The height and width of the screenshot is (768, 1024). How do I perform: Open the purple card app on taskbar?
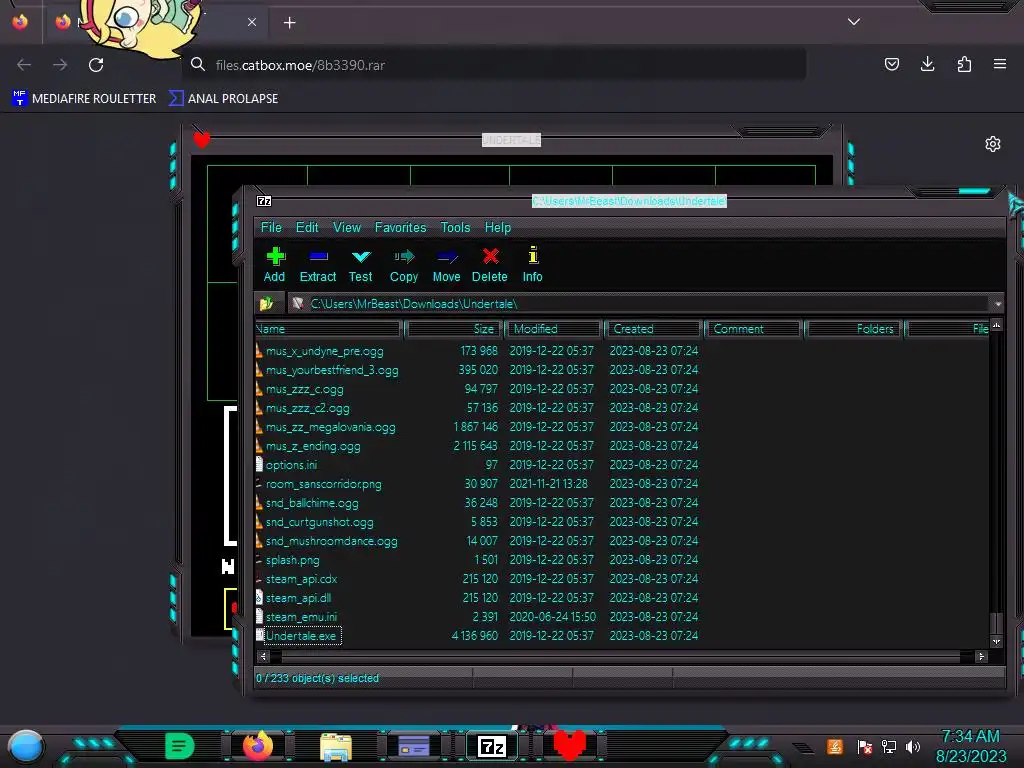(x=413, y=746)
